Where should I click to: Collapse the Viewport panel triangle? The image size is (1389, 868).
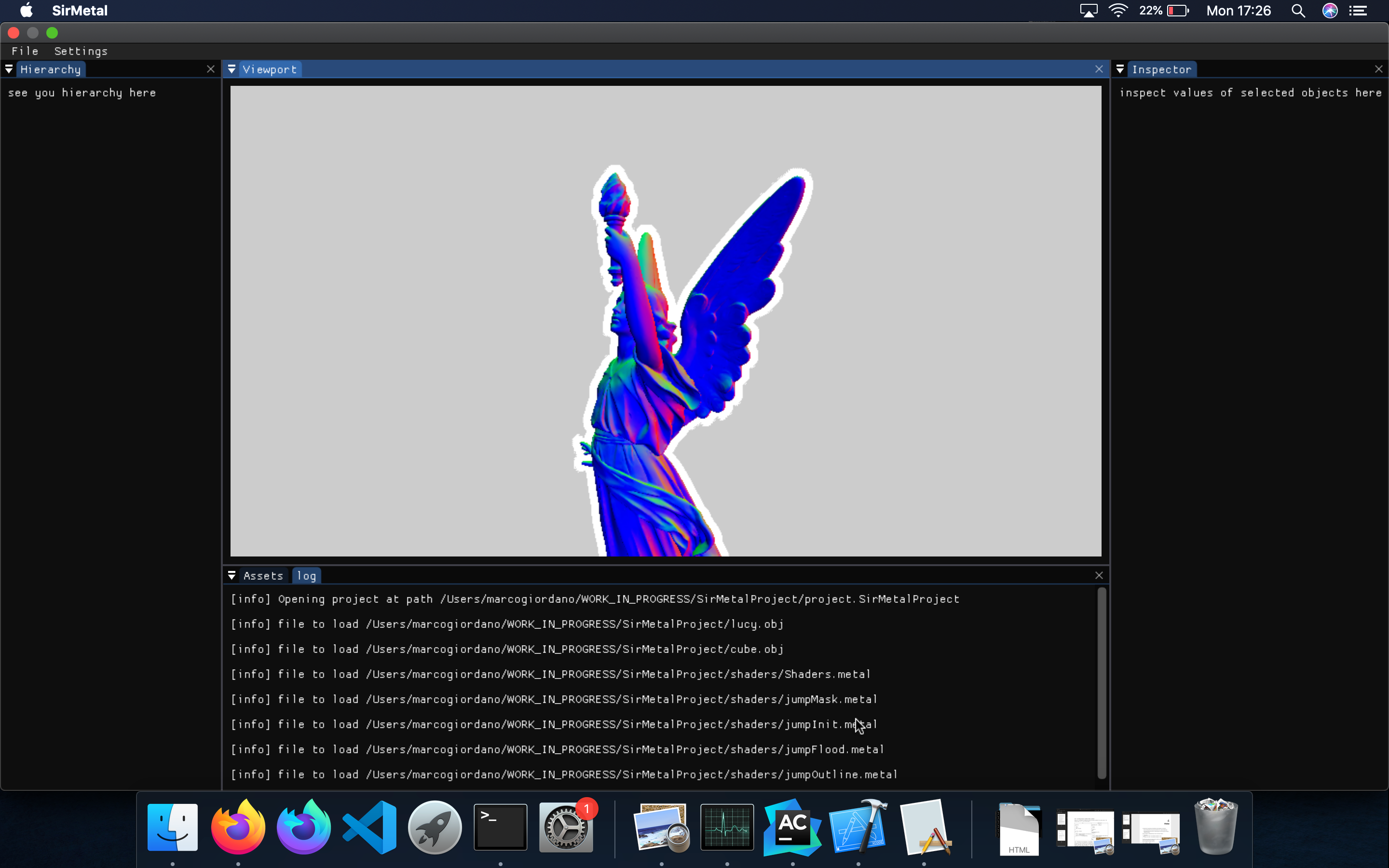click(231, 69)
